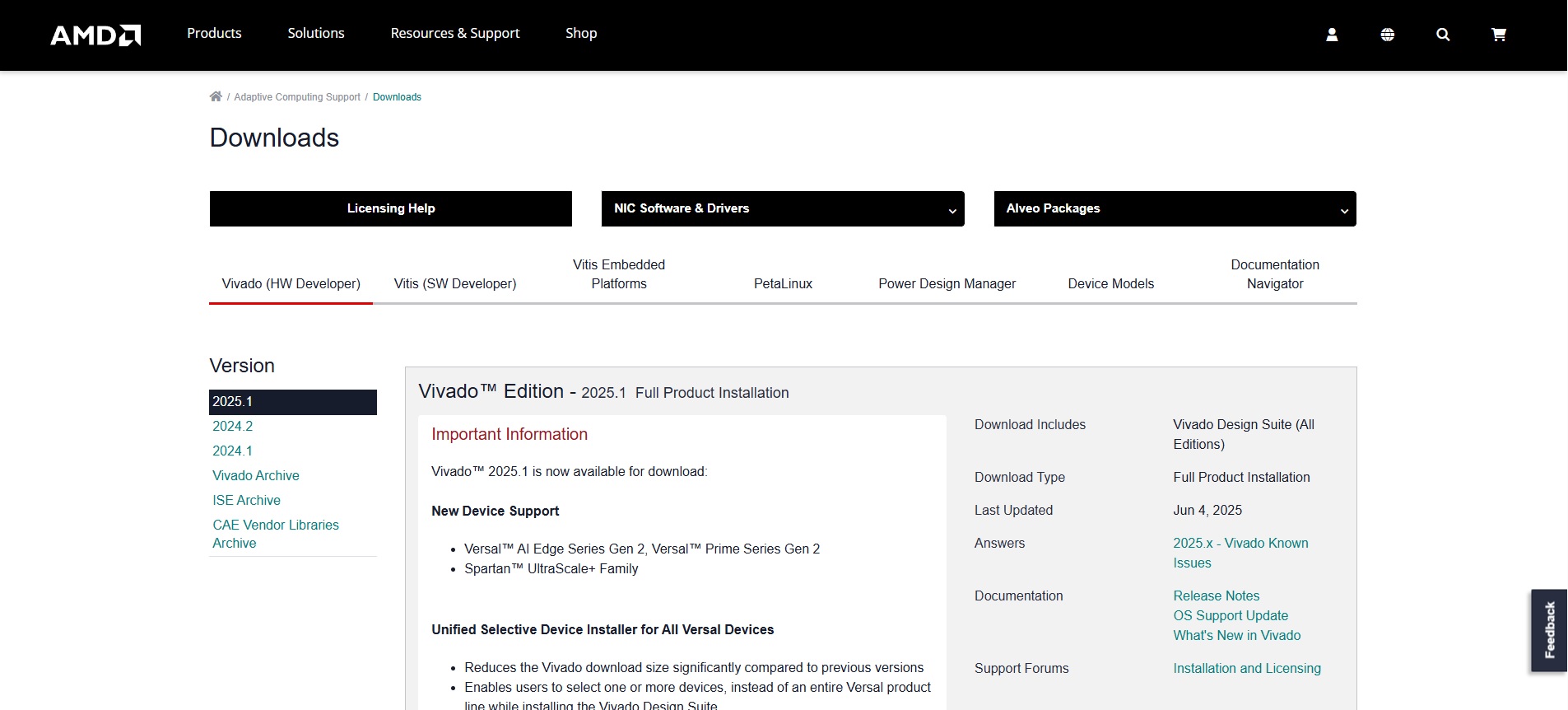Click the breadcrumb home icon
Screen dimensions: 1568x710
[x=216, y=96]
